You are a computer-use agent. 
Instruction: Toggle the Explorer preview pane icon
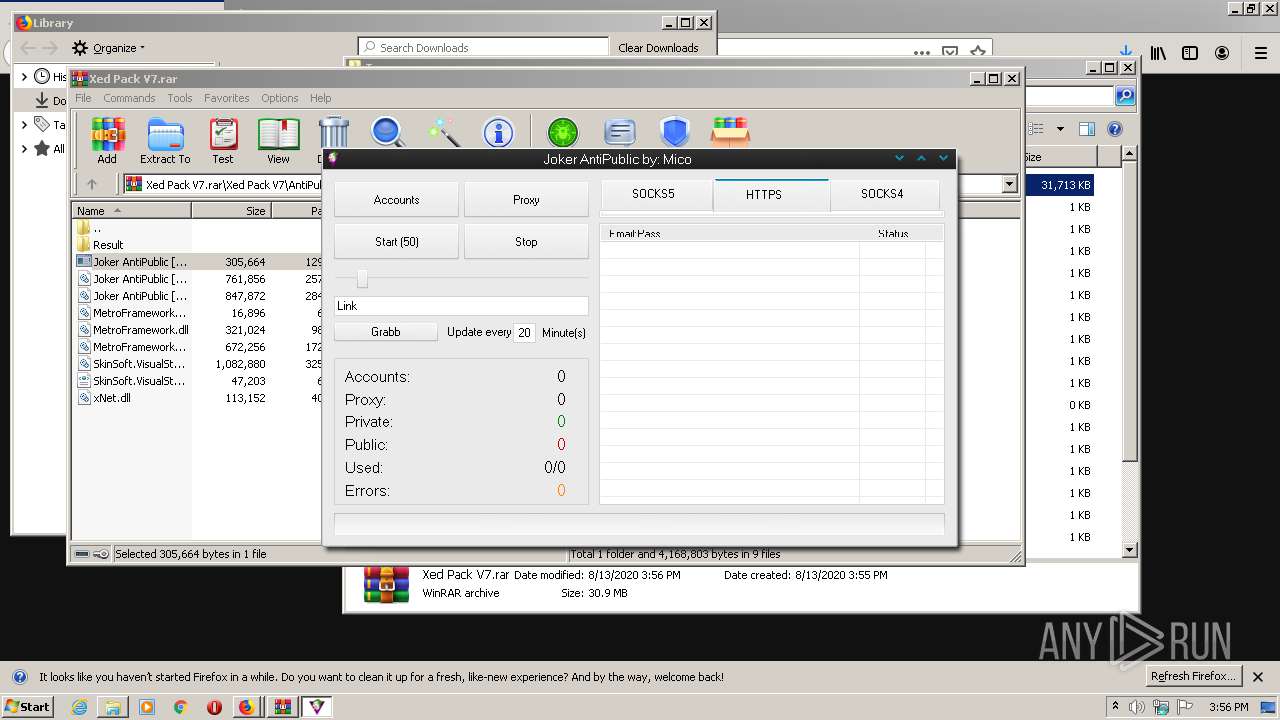pyautogui.click(x=1087, y=129)
